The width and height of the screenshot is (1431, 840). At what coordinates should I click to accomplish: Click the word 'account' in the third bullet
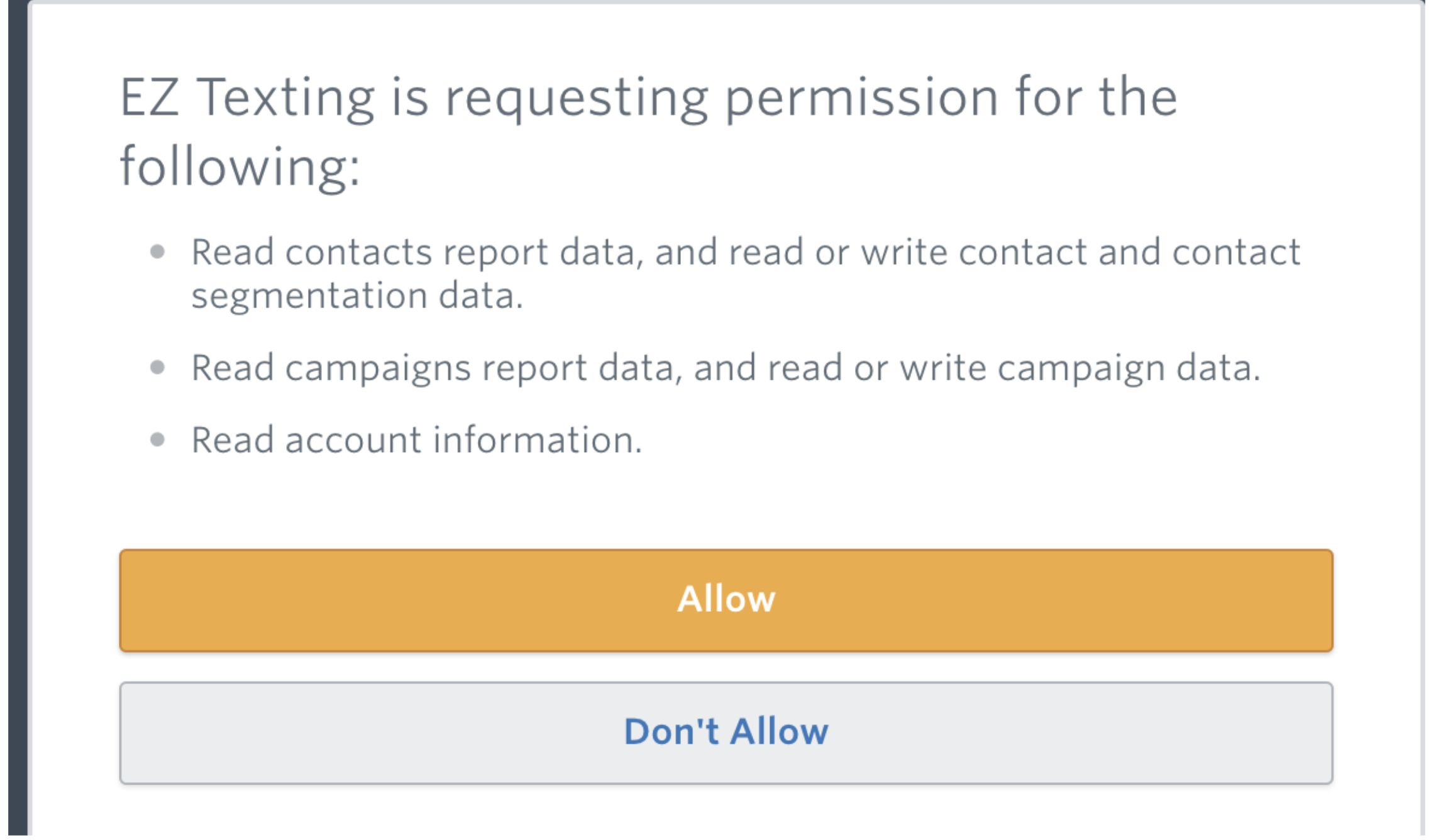pyautogui.click(x=353, y=439)
